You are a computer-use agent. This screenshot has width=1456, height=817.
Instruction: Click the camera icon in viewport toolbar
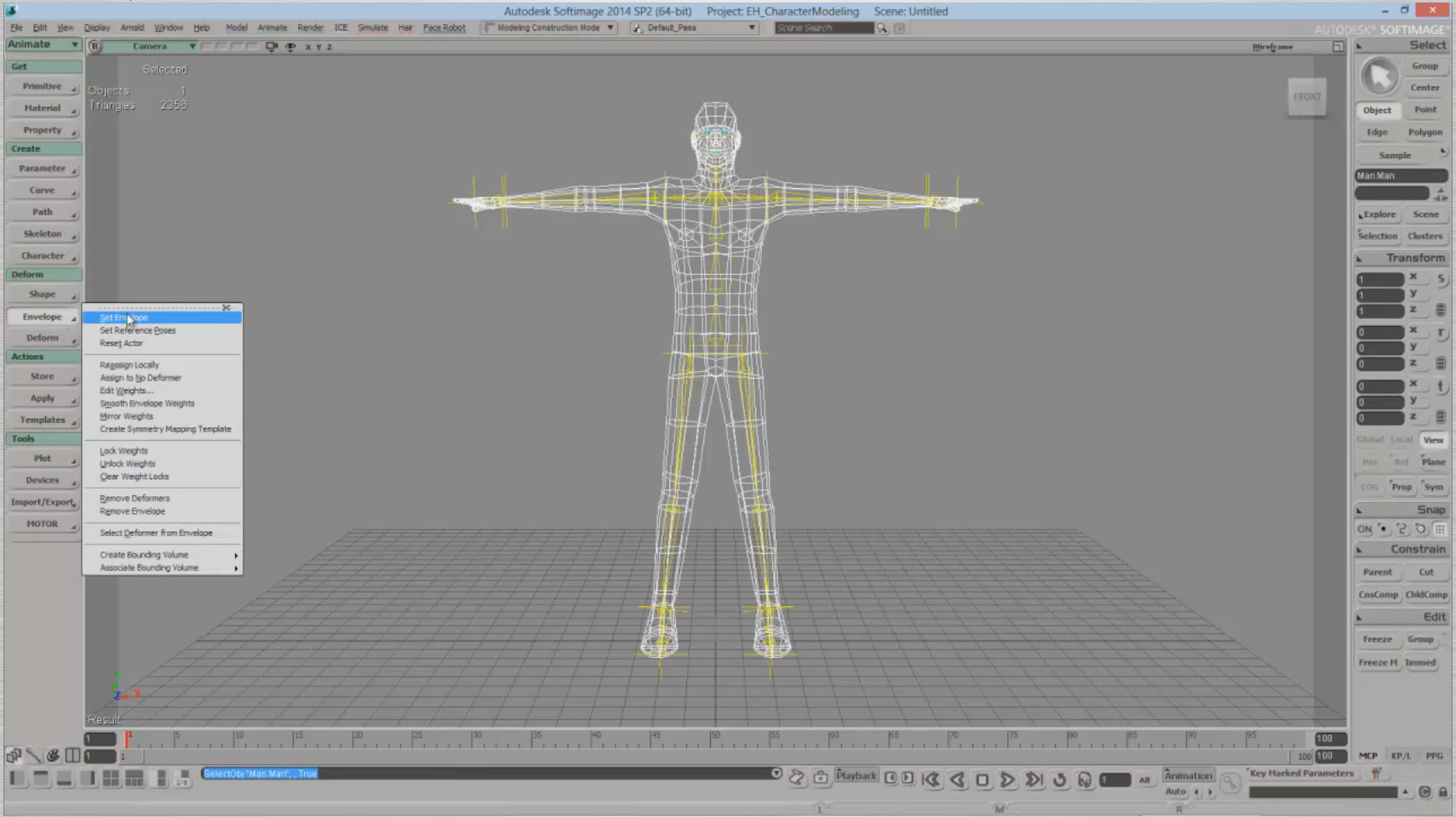point(272,47)
